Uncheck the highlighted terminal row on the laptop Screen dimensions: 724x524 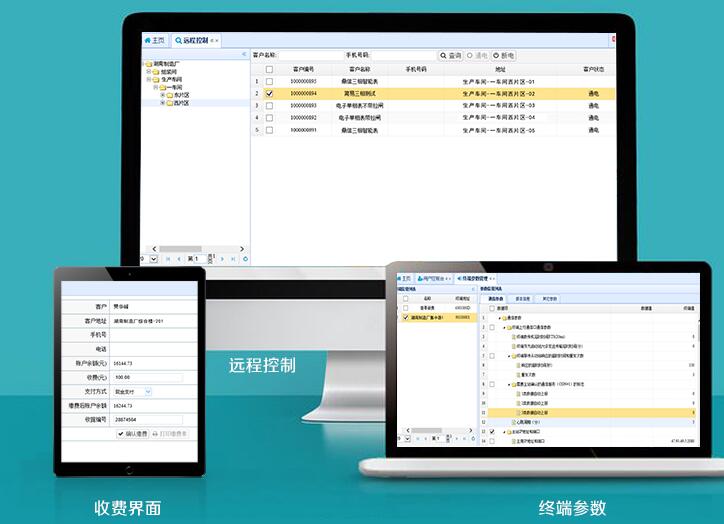point(405,318)
